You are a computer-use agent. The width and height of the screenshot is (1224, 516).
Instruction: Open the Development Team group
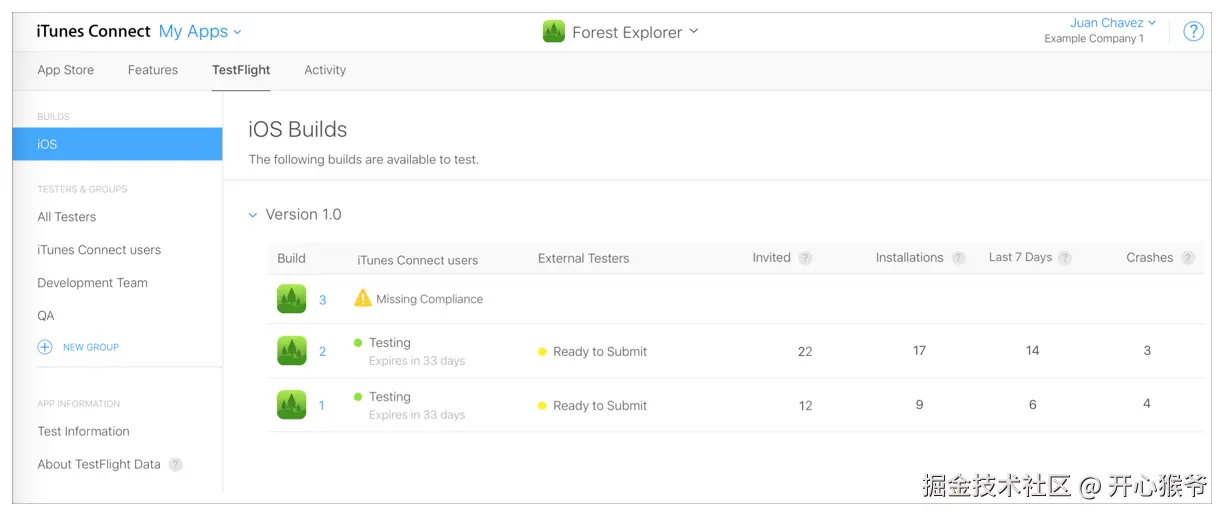click(x=93, y=283)
